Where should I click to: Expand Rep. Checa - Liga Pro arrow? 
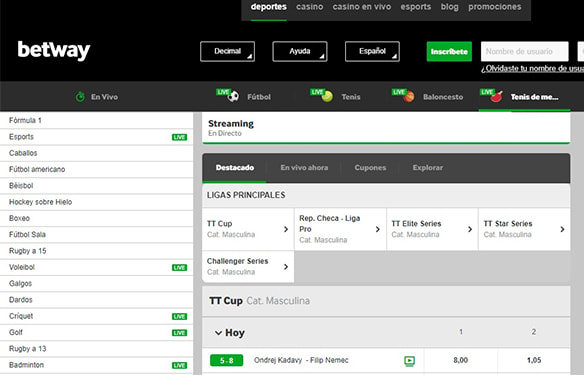coord(378,229)
